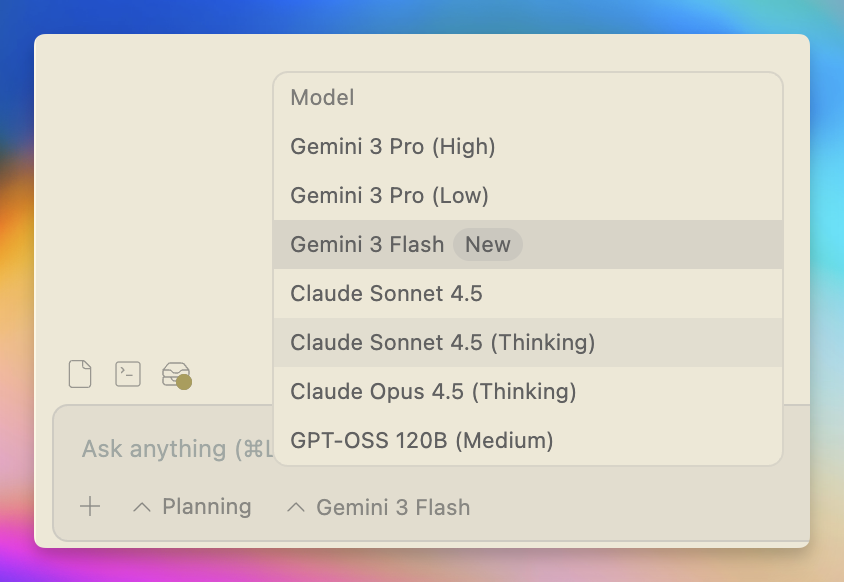
Task: Switch to Claude Sonnet 4.5 (Thinking)
Action: point(442,343)
